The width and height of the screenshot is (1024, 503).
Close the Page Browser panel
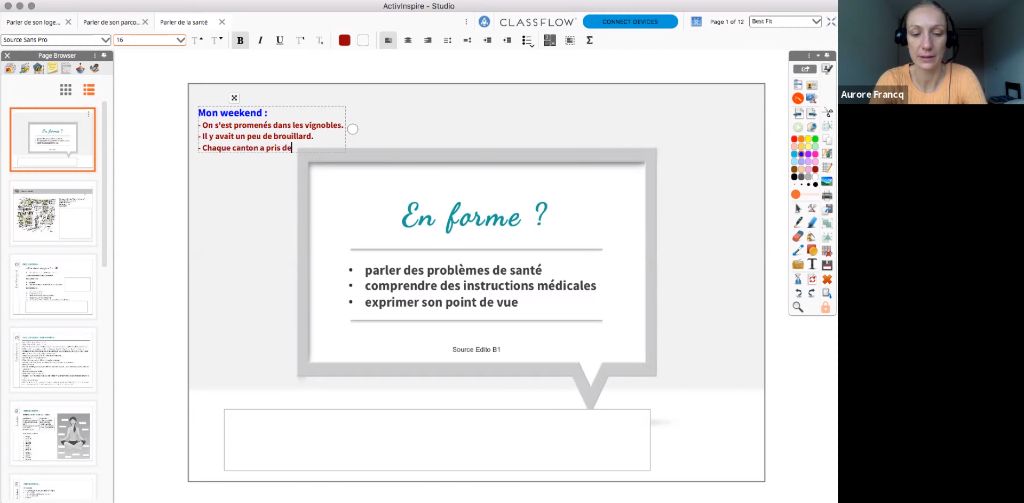pos(7,56)
